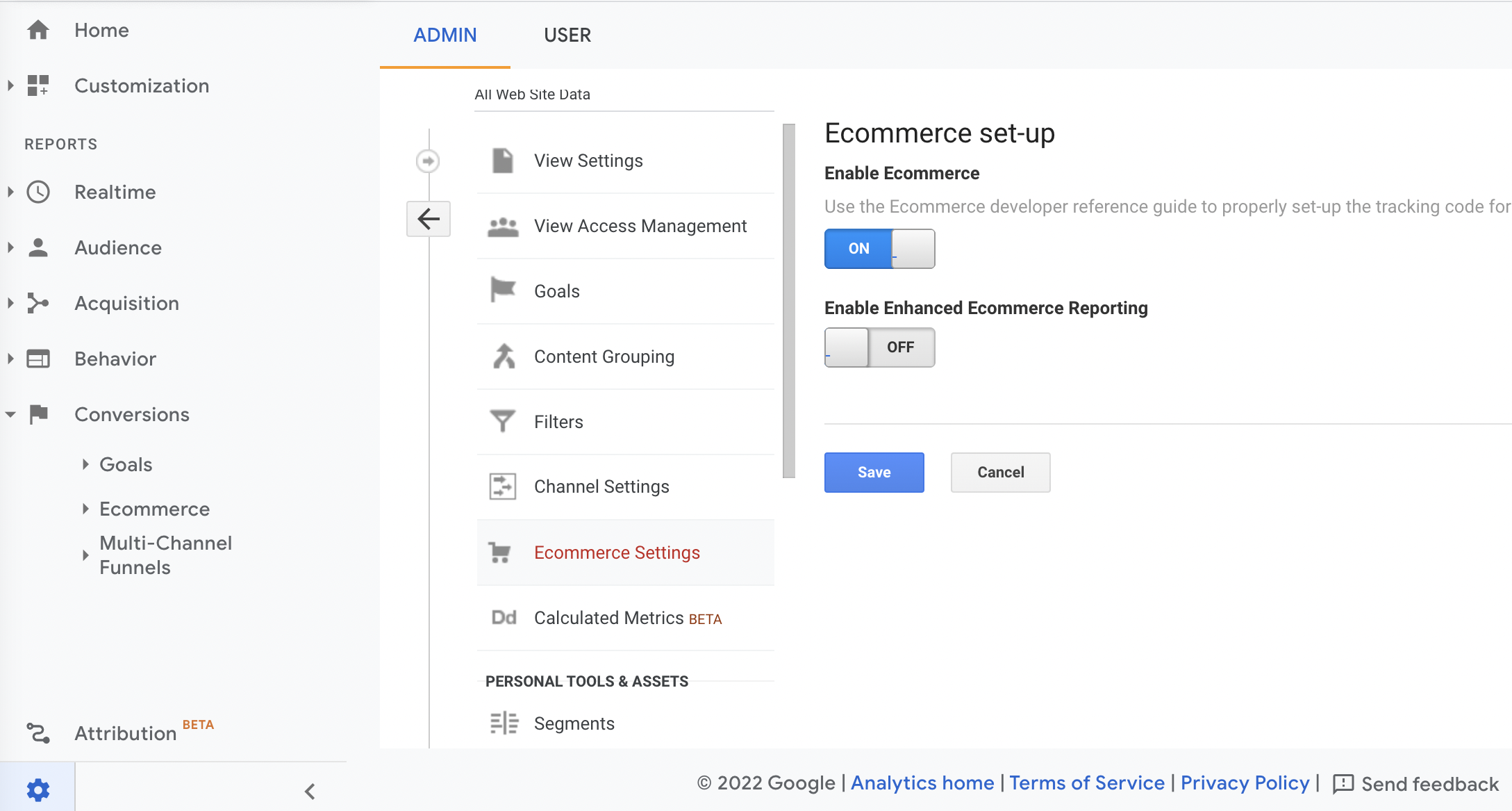Image resolution: width=1512 pixels, height=811 pixels.
Task: Open Segments using its list icon
Action: pyautogui.click(x=503, y=723)
